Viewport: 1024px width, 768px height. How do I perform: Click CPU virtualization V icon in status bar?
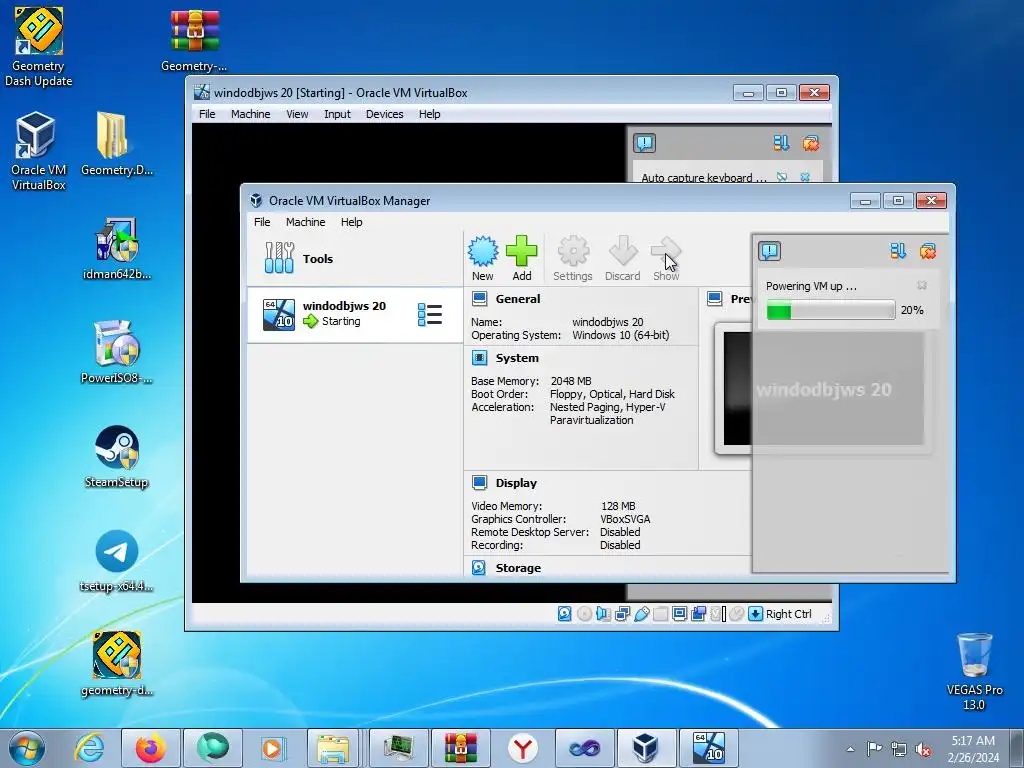(x=718, y=614)
